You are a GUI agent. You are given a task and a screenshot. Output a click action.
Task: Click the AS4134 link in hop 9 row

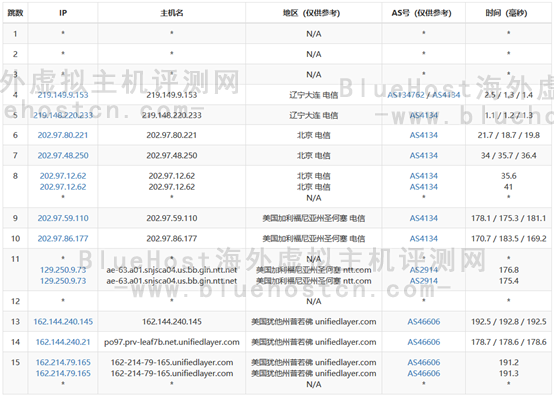coord(424,218)
